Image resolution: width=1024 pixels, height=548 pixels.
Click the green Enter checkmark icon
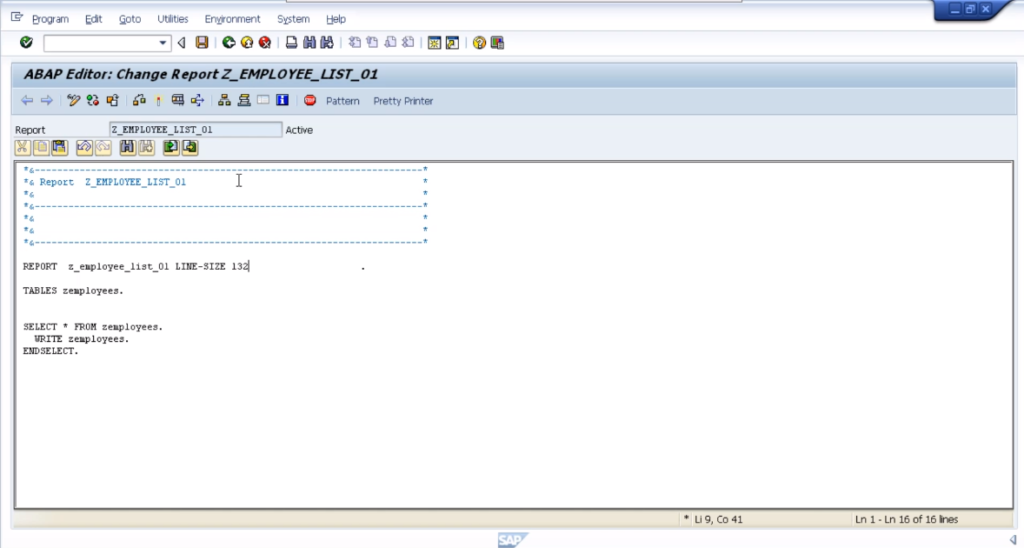tap(26, 42)
